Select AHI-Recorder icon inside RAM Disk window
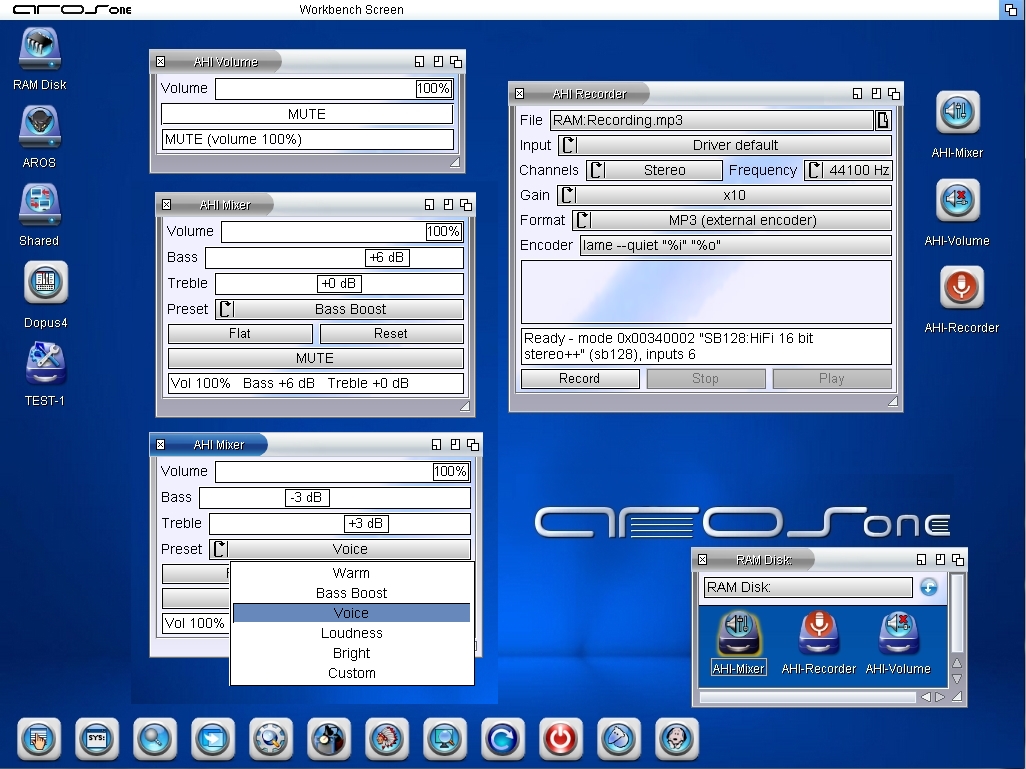Screen dimensions: 1026x769 819,633
